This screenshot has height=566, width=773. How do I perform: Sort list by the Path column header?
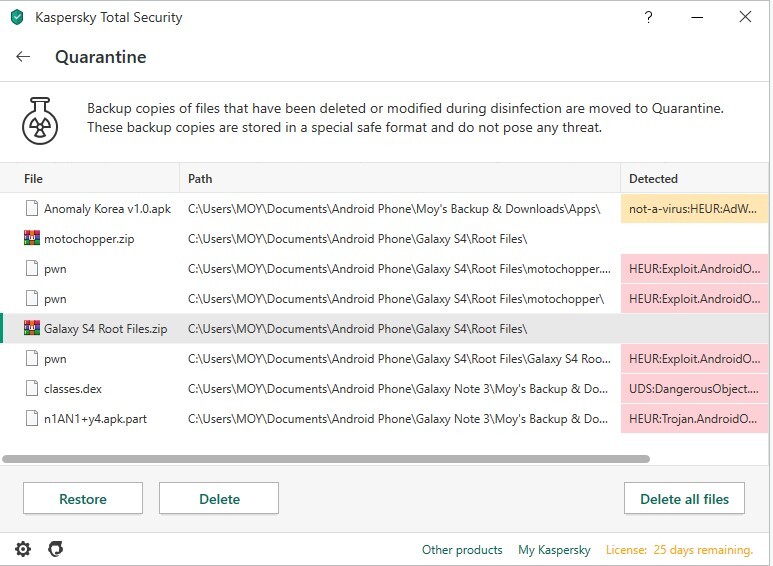coord(200,179)
